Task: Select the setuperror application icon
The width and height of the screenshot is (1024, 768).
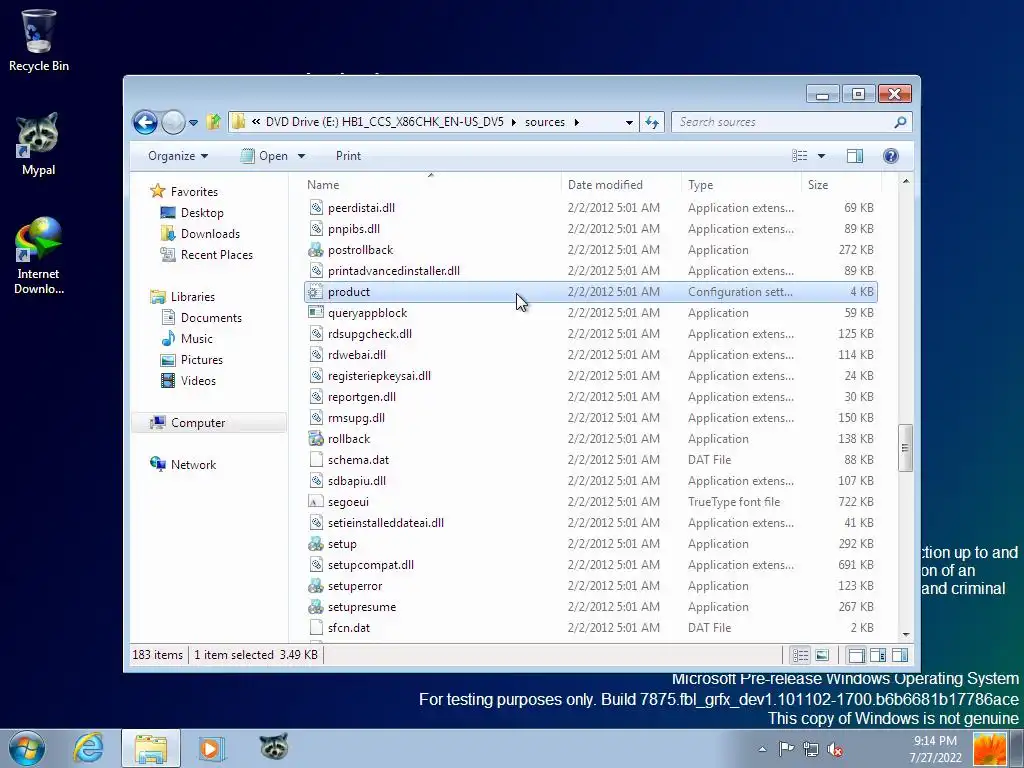Action: 316,586
